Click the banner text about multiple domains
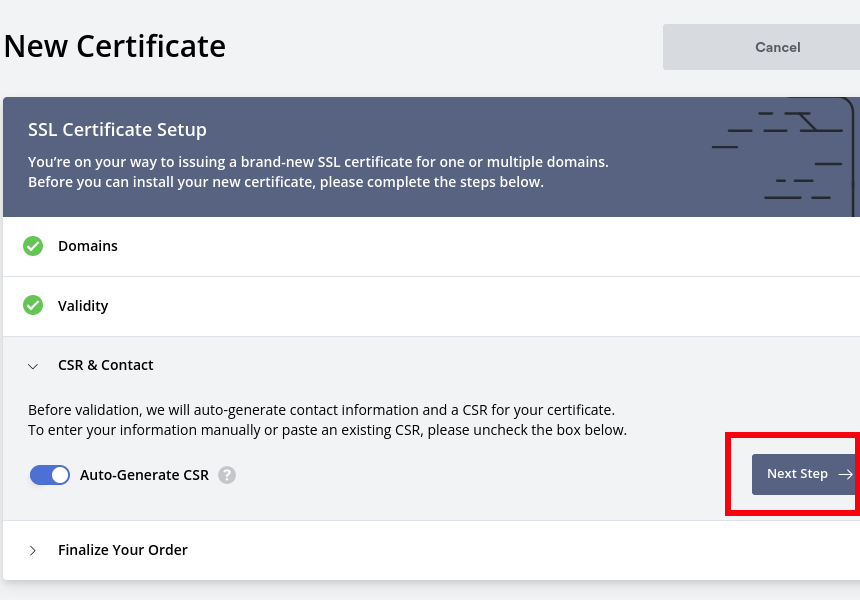 point(318,161)
